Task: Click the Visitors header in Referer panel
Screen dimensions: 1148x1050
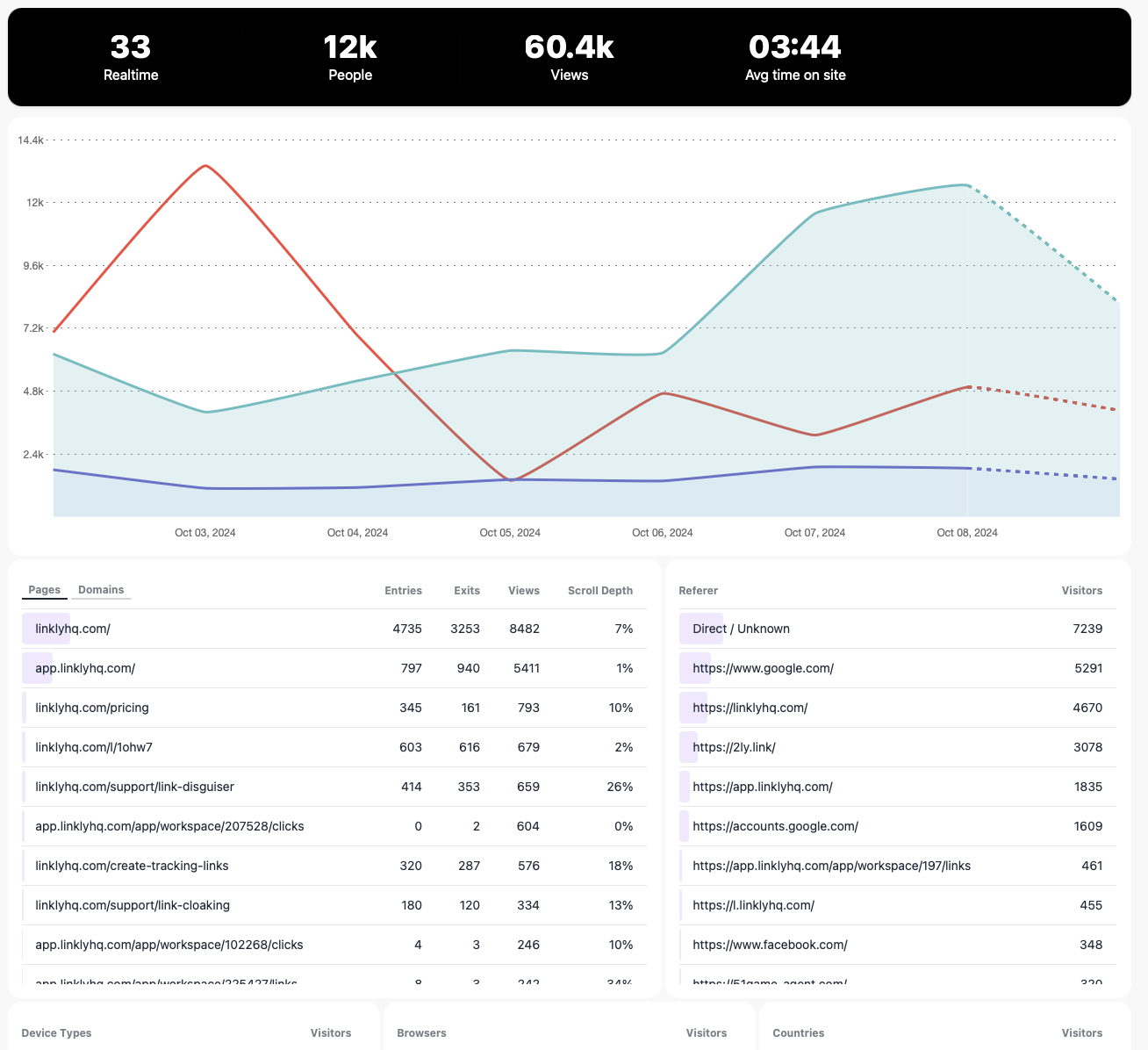Action: (1082, 591)
